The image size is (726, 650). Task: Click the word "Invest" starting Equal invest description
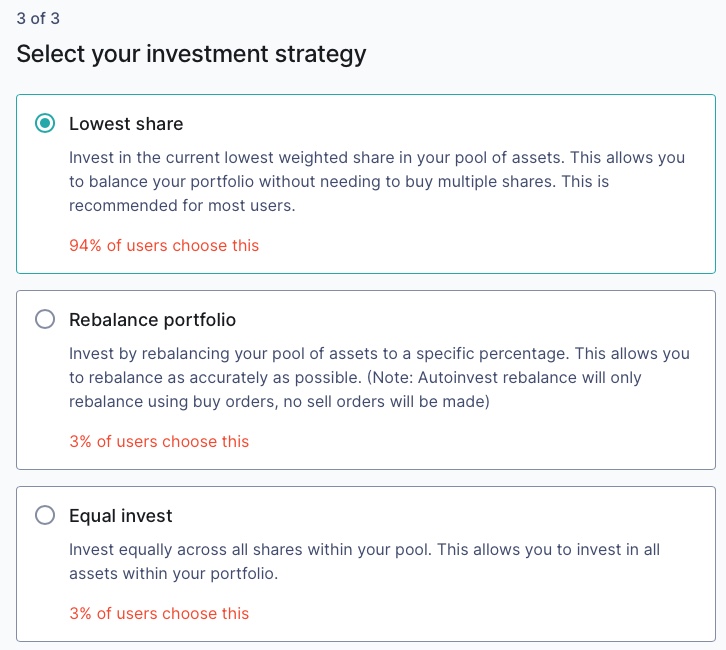[91, 550]
